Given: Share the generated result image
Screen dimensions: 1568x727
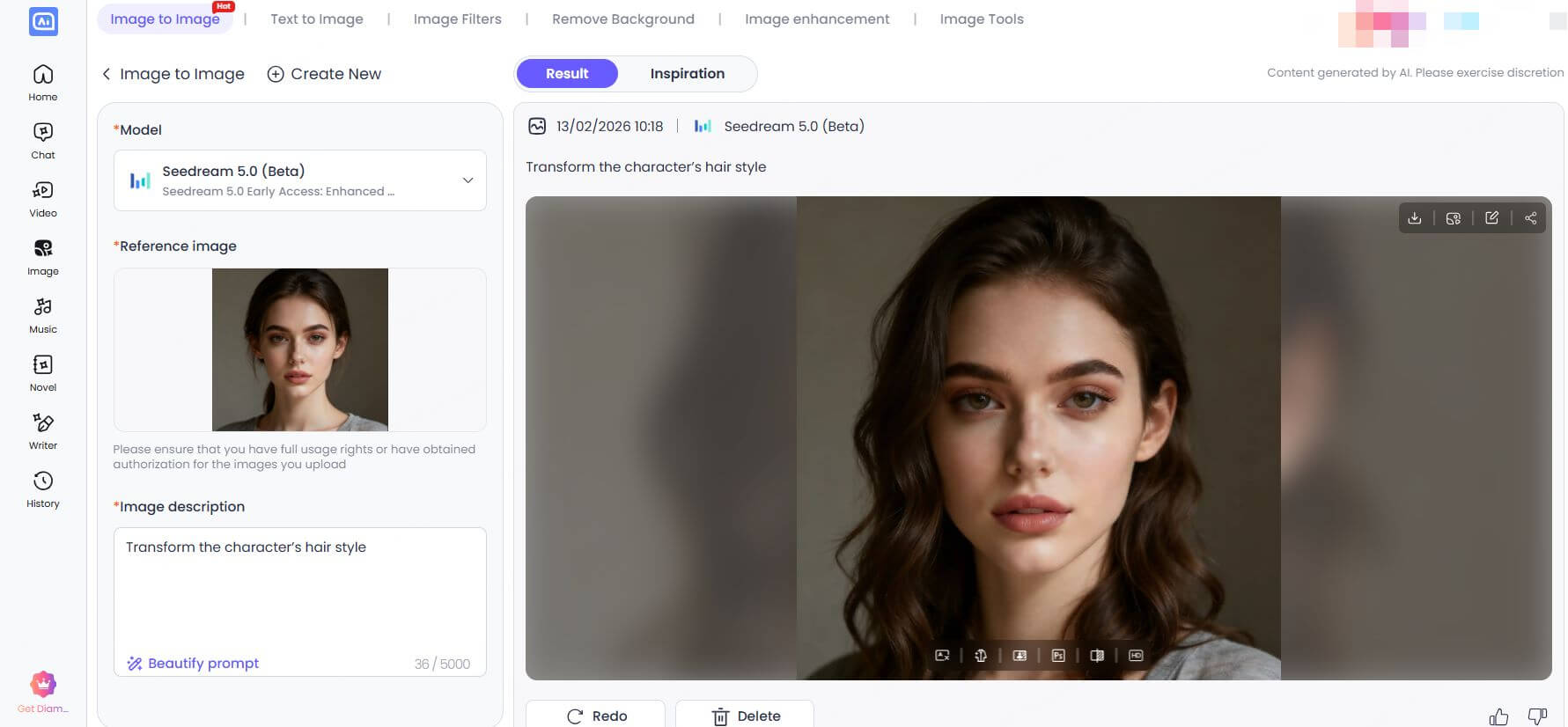Looking at the screenshot, I should (x=1530, y=218).
